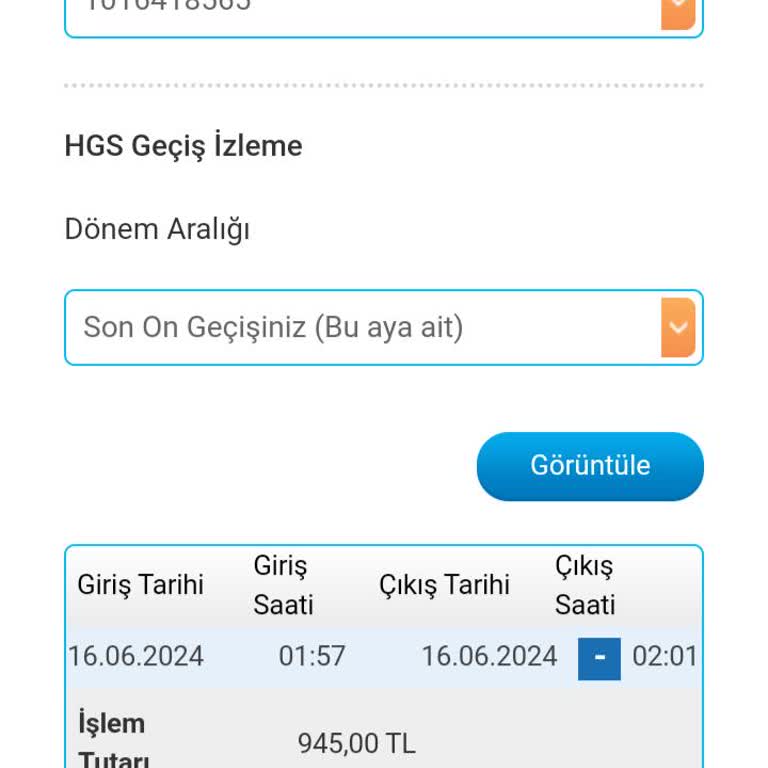Tap the Dönem Aralığı label
The image size is (768, 768).
(x=157, y=229)
